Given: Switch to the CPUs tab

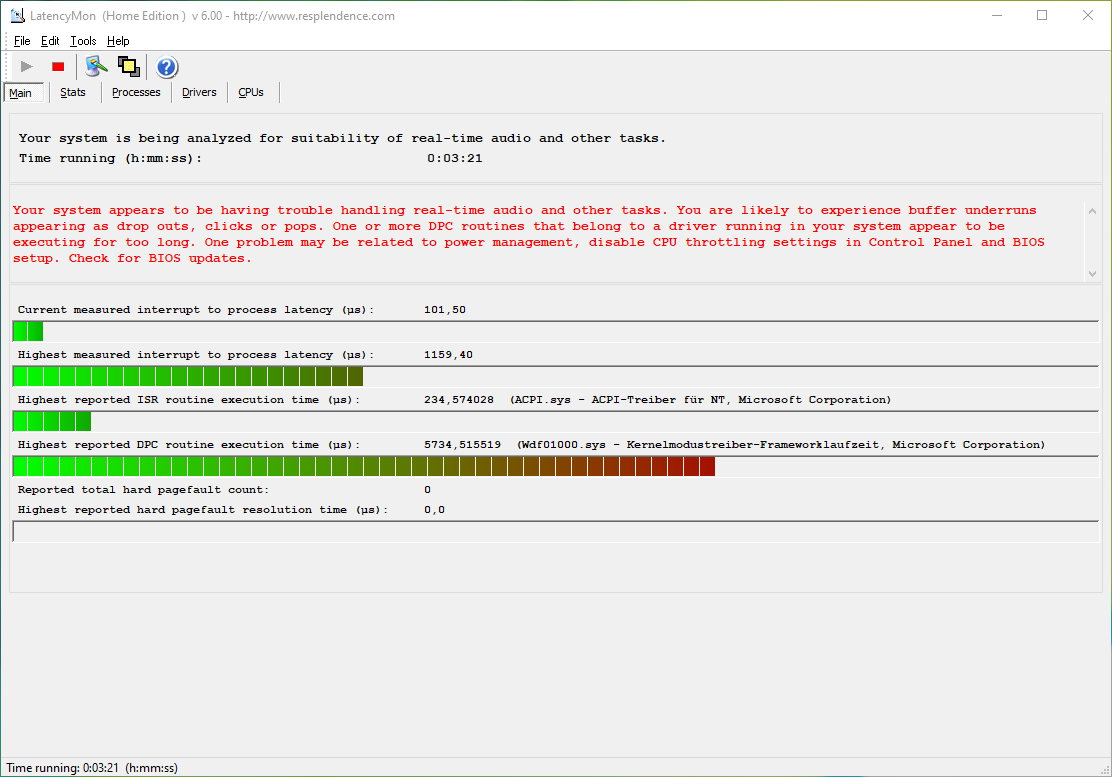Looking at the screenshot, I should [x=251, y=92].
